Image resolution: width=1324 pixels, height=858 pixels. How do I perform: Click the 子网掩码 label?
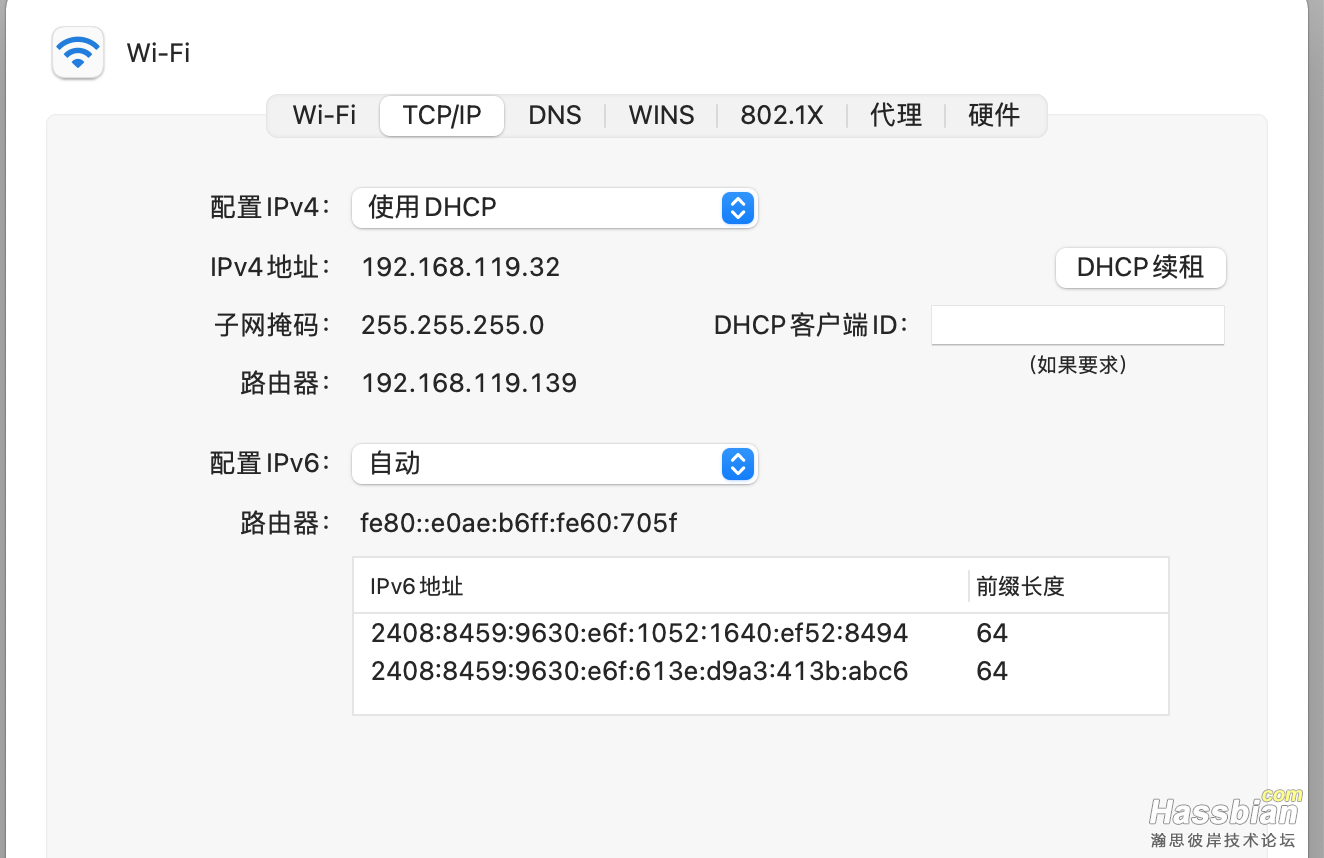click(x=272, y=325)
